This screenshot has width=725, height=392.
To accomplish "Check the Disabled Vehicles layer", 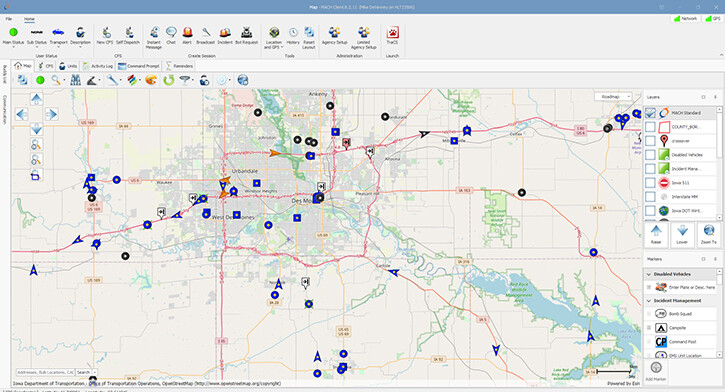I will click(x=651, y=155).
